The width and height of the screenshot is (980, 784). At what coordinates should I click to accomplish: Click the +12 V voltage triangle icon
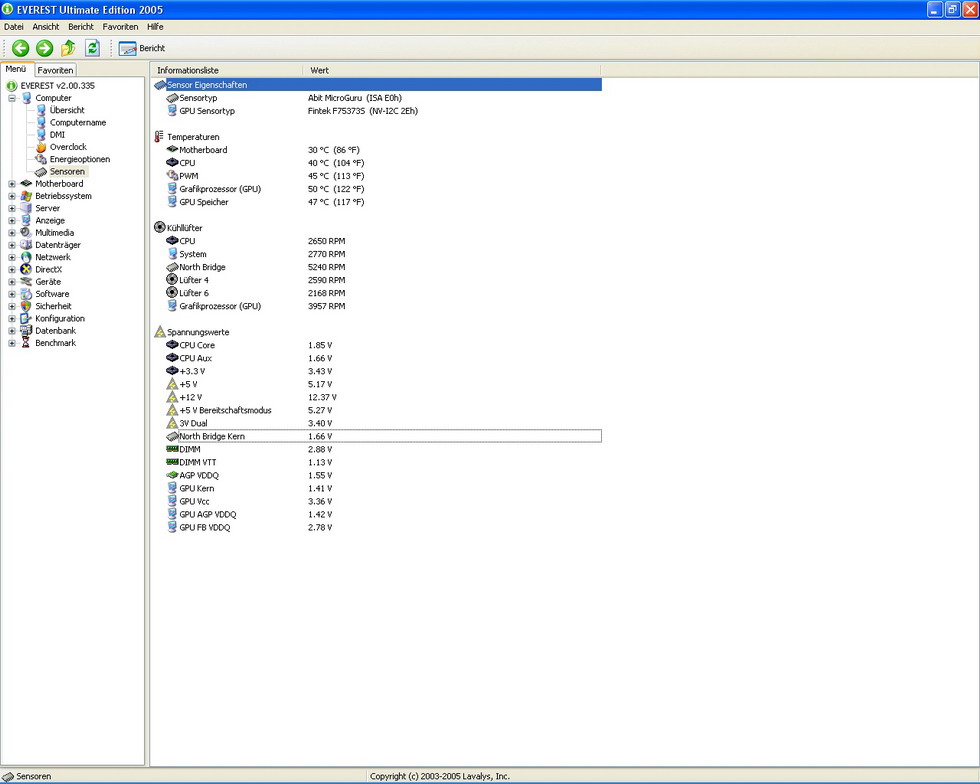click(172, 397)
